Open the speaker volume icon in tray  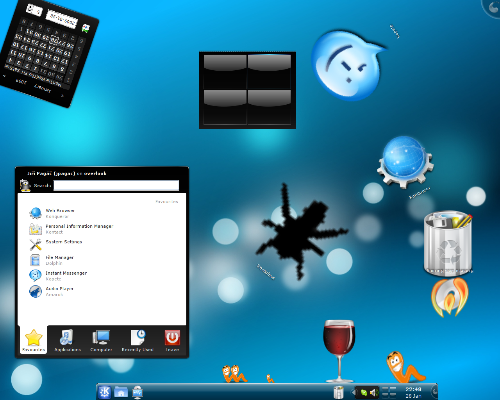point(374,393)
